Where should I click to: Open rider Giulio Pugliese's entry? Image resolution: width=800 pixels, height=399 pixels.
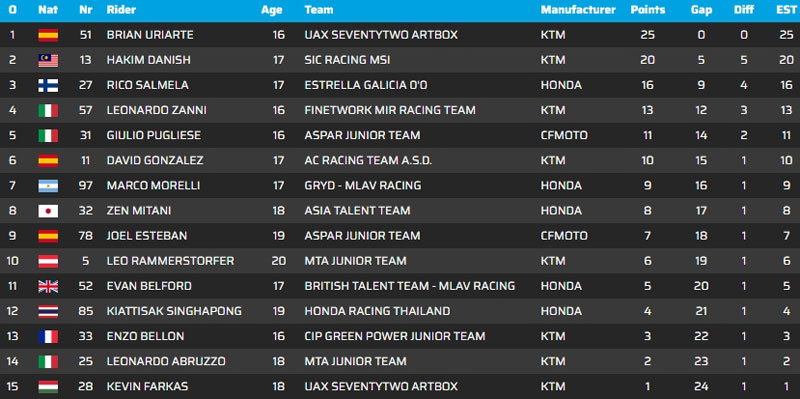click(154, 136)
